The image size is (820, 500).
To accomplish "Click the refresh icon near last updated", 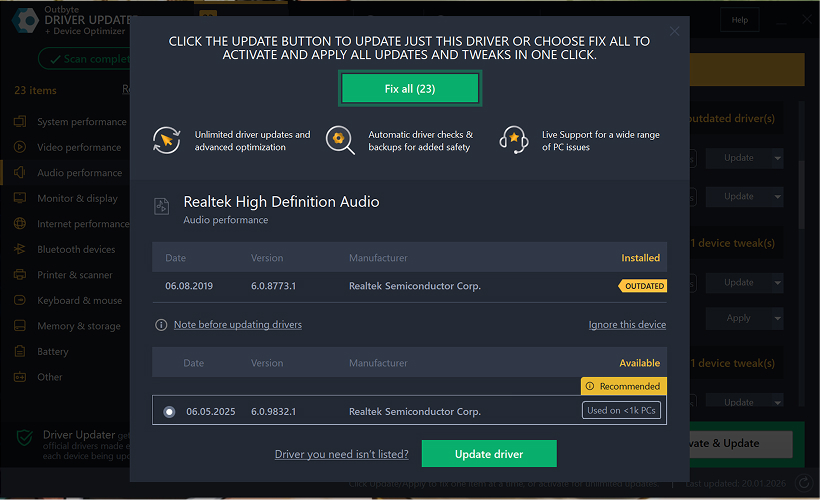I will pyautogui.click(x=805, y=485).
